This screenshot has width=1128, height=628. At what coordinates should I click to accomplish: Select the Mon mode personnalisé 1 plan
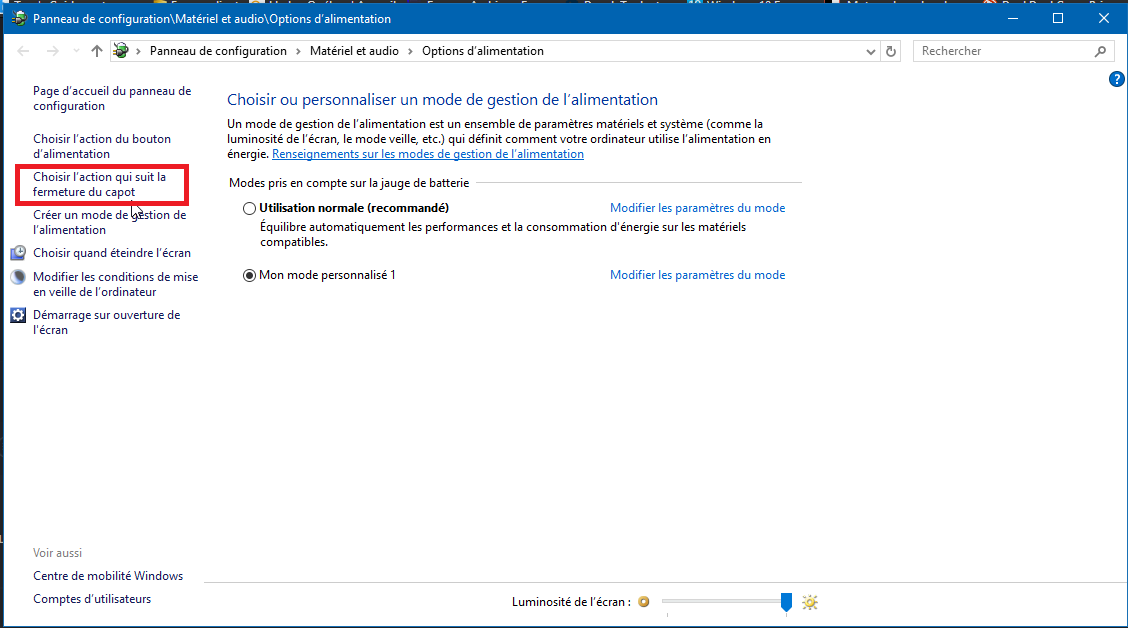[x=250, y=275]
